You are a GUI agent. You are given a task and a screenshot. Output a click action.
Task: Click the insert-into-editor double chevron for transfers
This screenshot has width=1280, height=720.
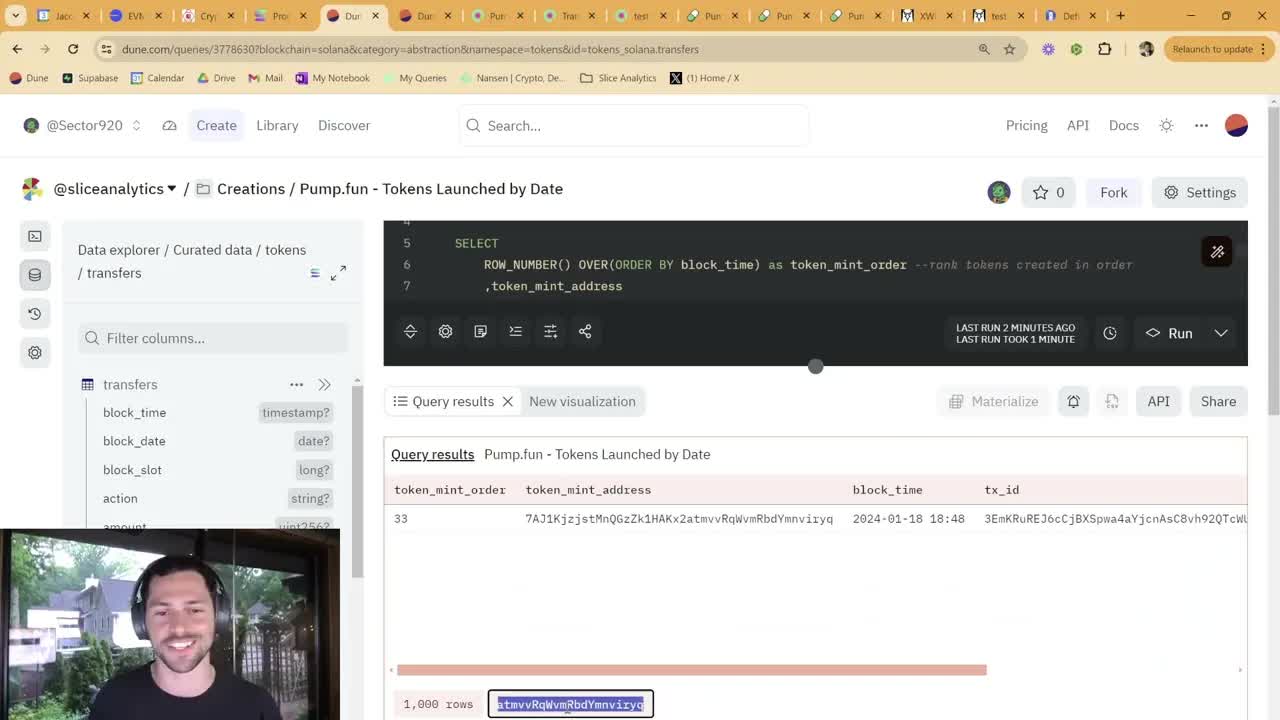324,384
